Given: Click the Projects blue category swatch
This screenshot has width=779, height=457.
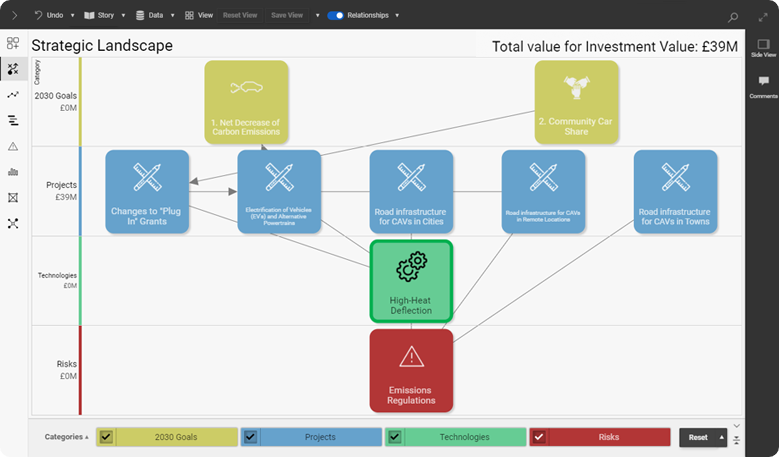Looking at the screenshot, I should (x=320, y=437).
